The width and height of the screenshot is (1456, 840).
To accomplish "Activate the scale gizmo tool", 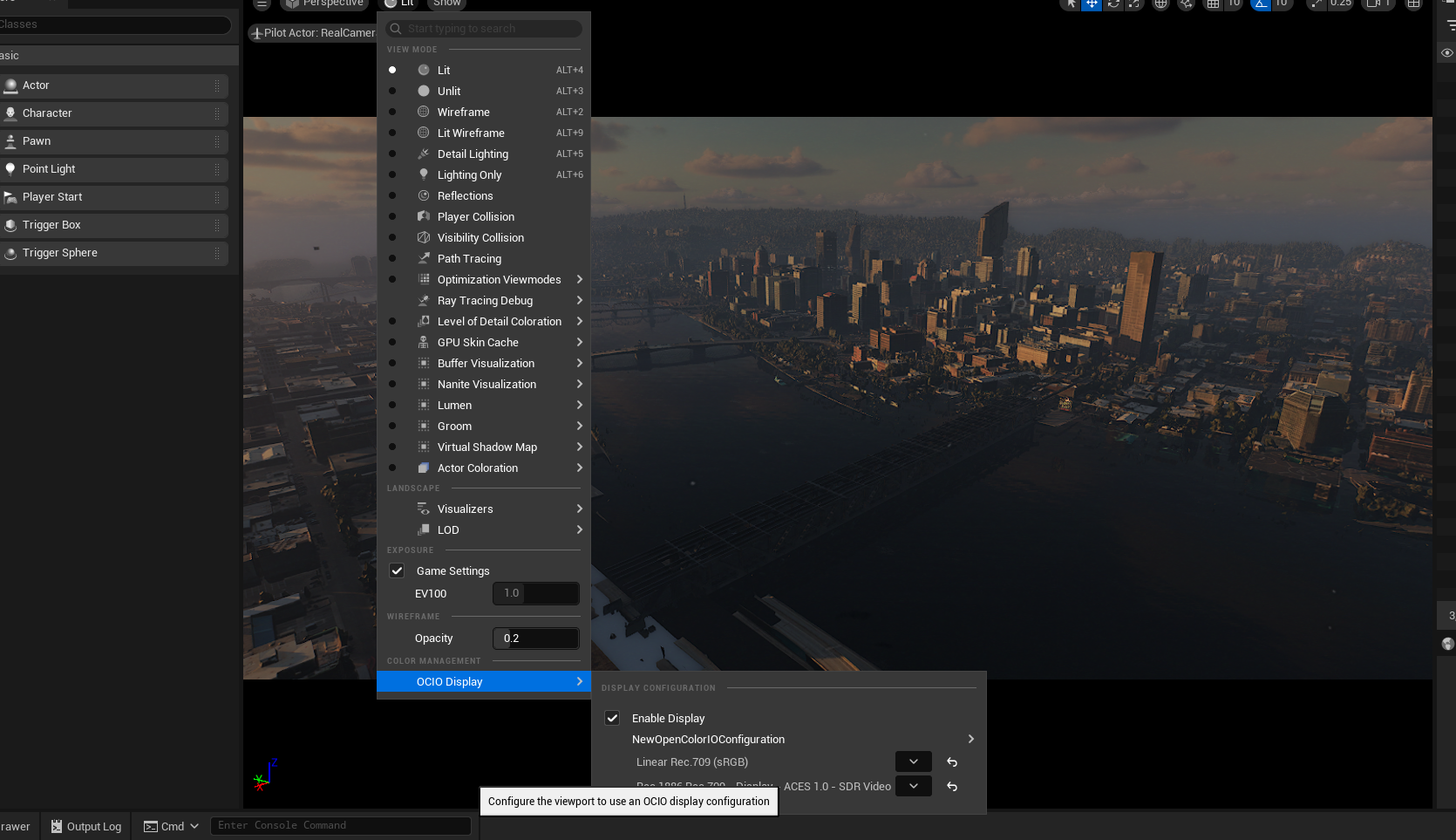I will click(x=1134, y=3).
